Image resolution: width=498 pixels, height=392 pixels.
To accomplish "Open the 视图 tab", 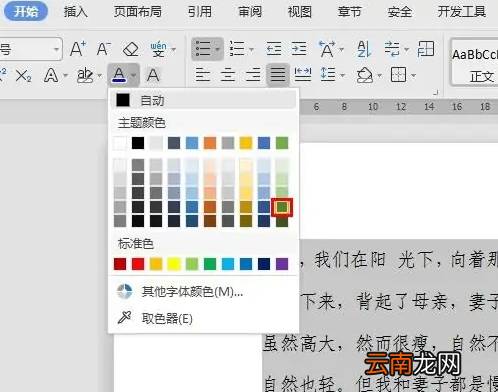I will 300,12.
